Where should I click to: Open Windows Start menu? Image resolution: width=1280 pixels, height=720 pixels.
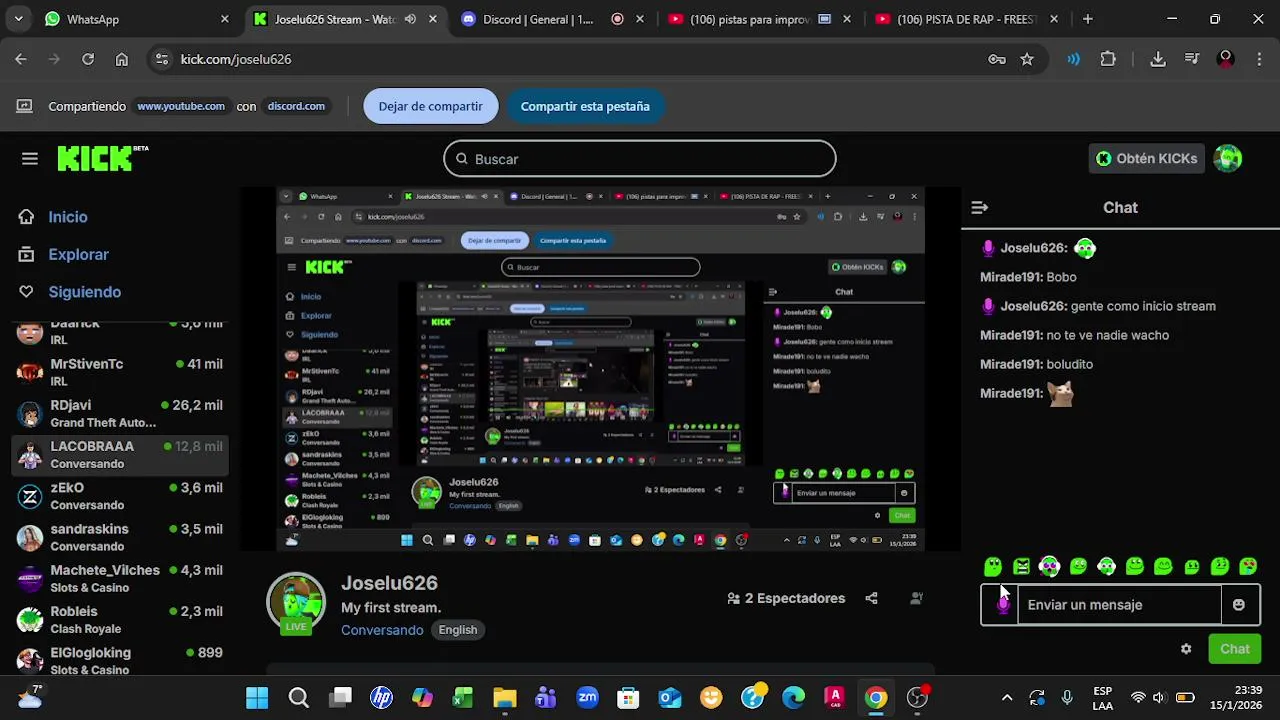coord(257,698)
